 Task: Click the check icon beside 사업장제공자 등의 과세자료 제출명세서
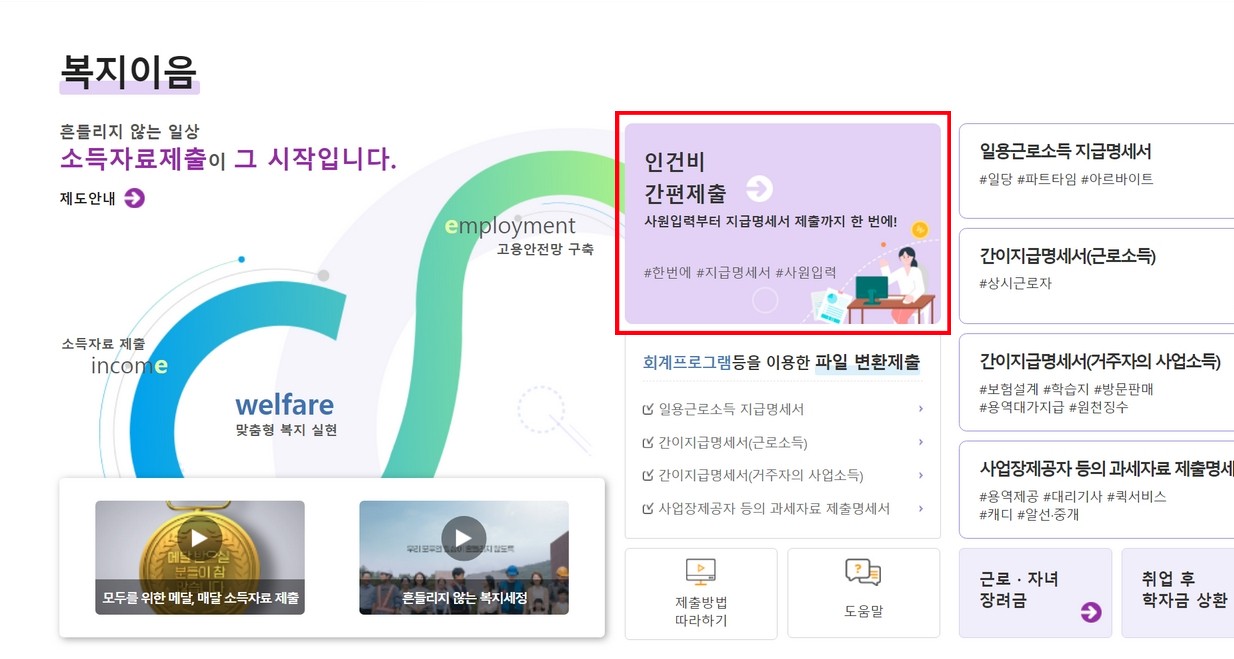(648, 508)
